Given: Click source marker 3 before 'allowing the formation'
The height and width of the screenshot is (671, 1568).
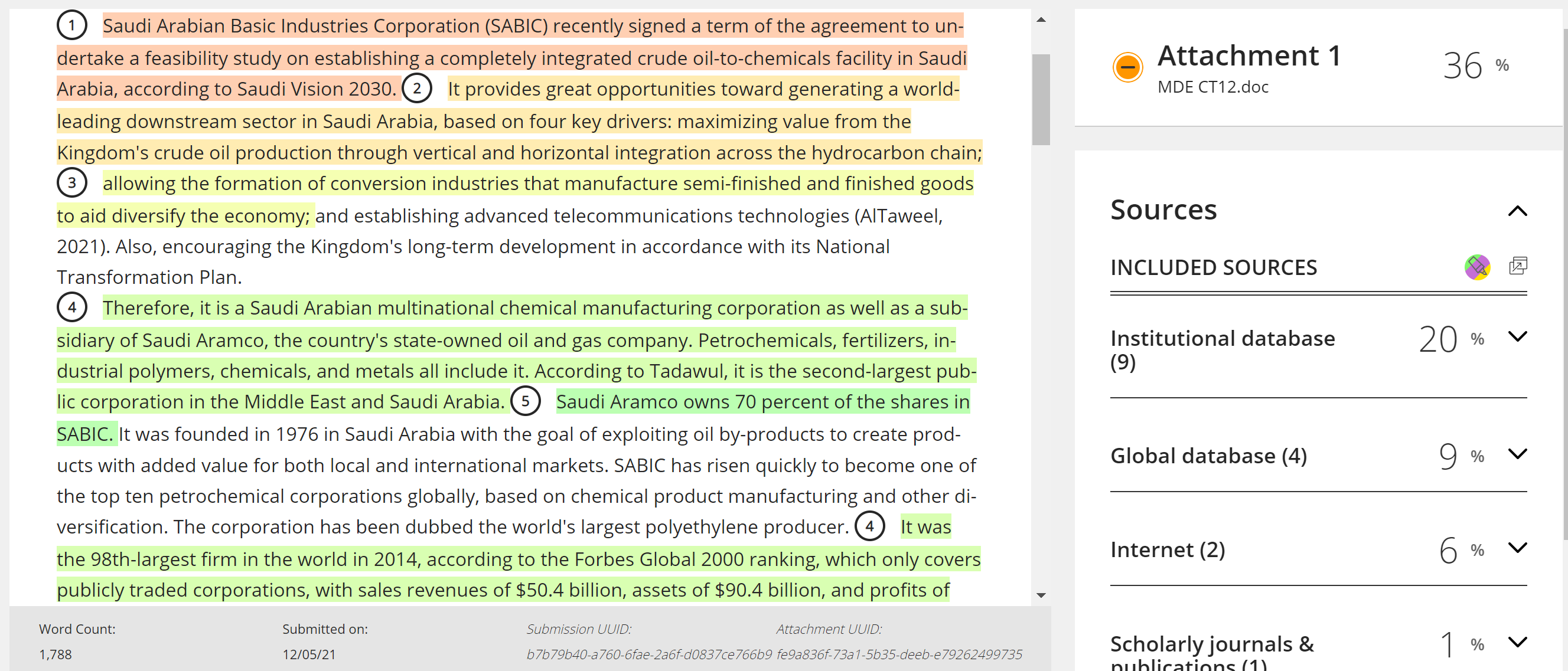Looking at the screenshot, I should (72, 183).
